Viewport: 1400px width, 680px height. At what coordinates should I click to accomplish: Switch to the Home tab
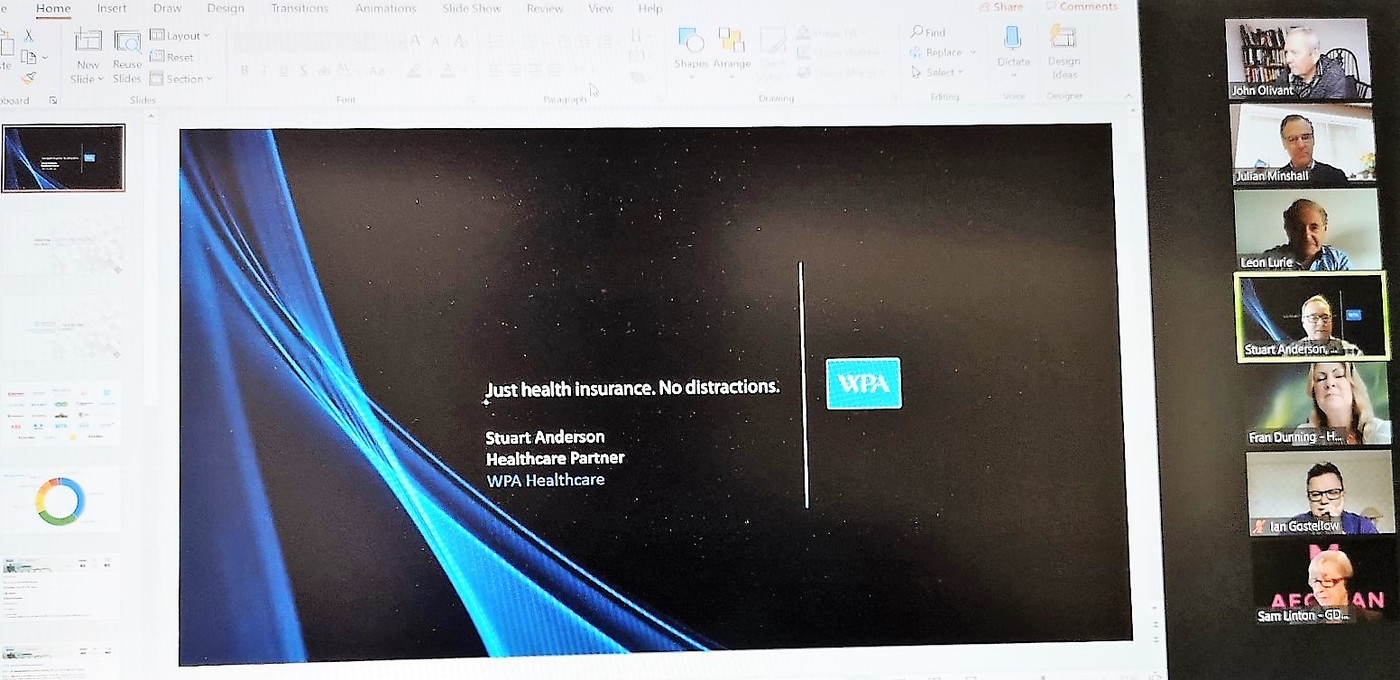click(53, 9)
